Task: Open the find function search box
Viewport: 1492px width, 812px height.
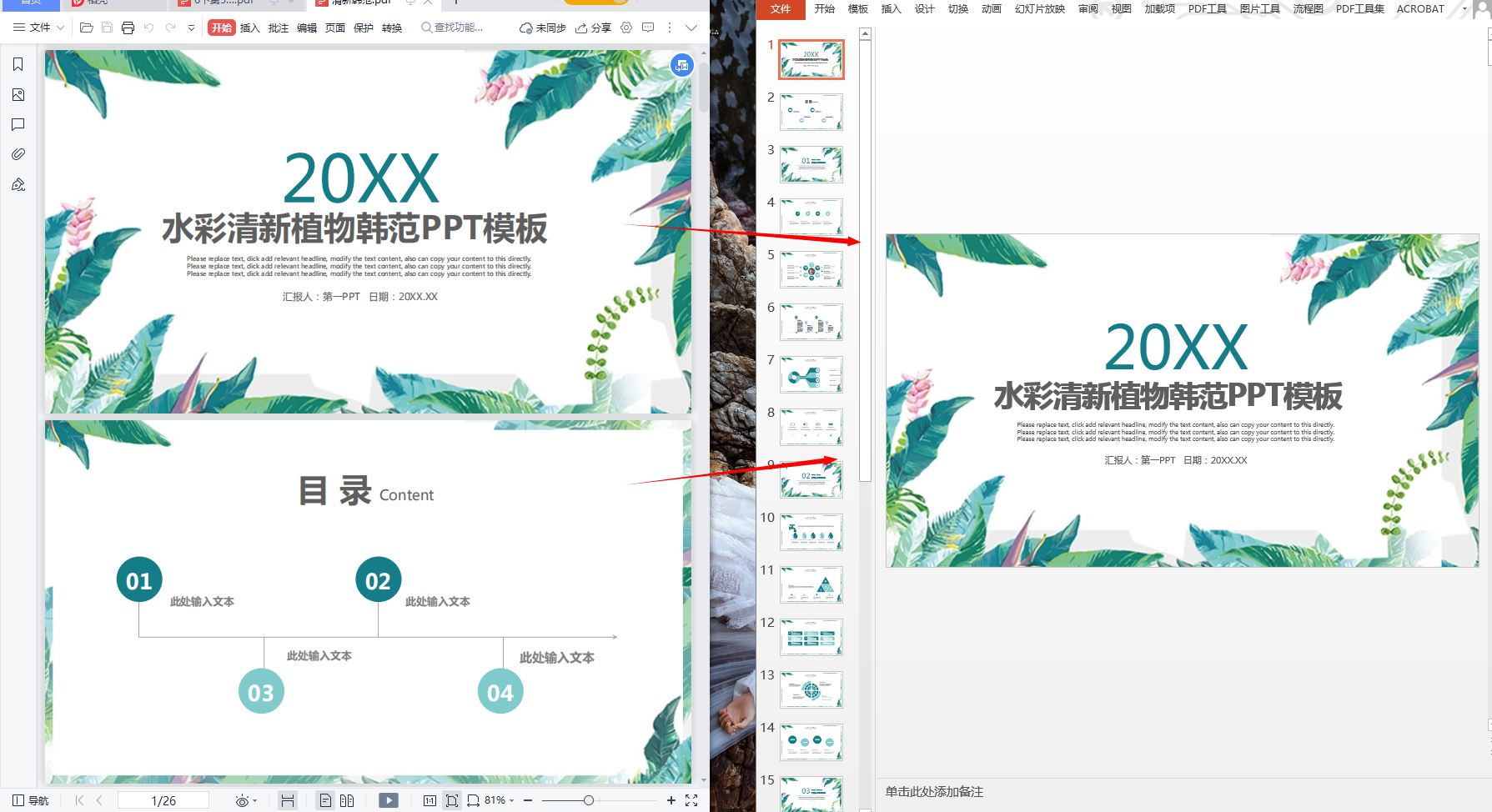Action: (x=453, y=27)
